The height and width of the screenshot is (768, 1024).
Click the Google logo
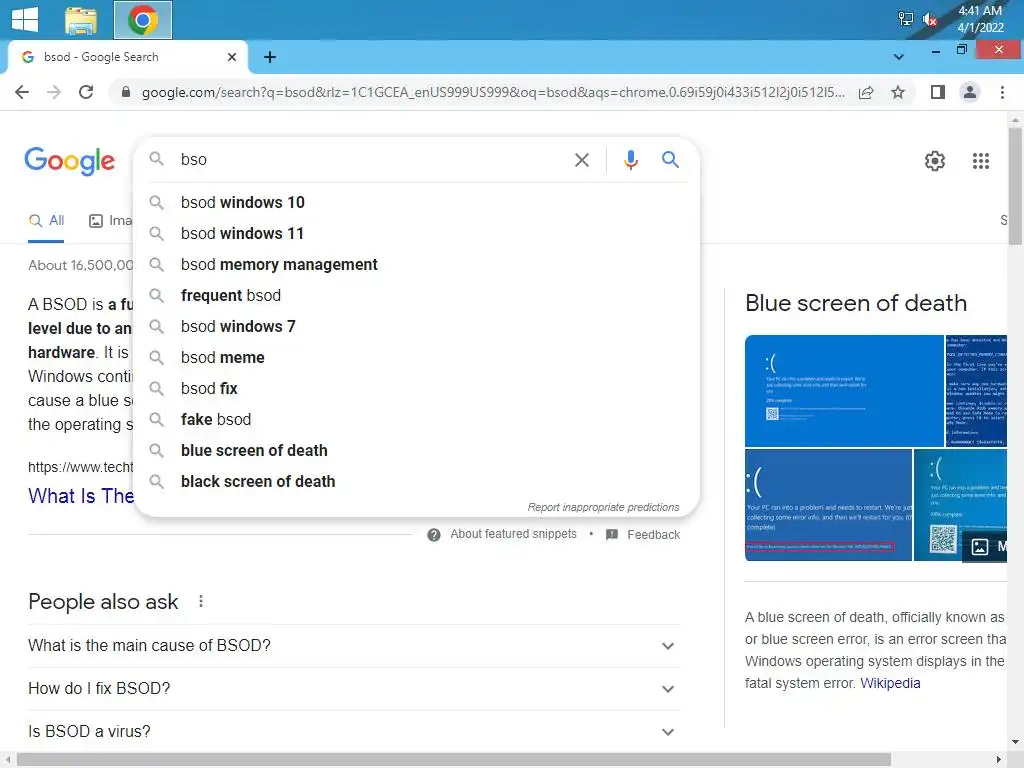click(x=69, y=161)
